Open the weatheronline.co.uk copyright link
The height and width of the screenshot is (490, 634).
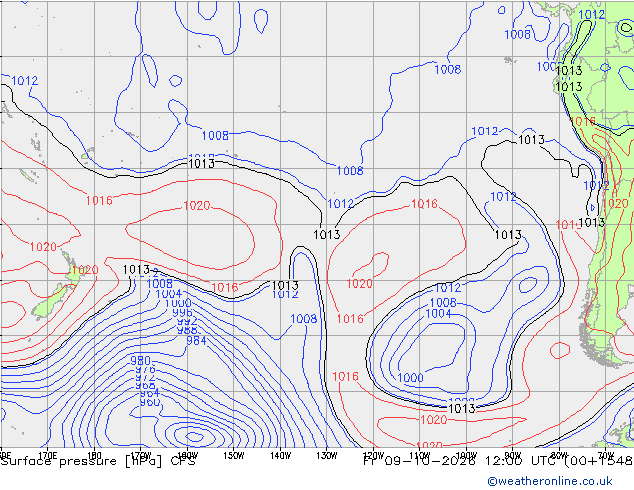tap(550, 481)
